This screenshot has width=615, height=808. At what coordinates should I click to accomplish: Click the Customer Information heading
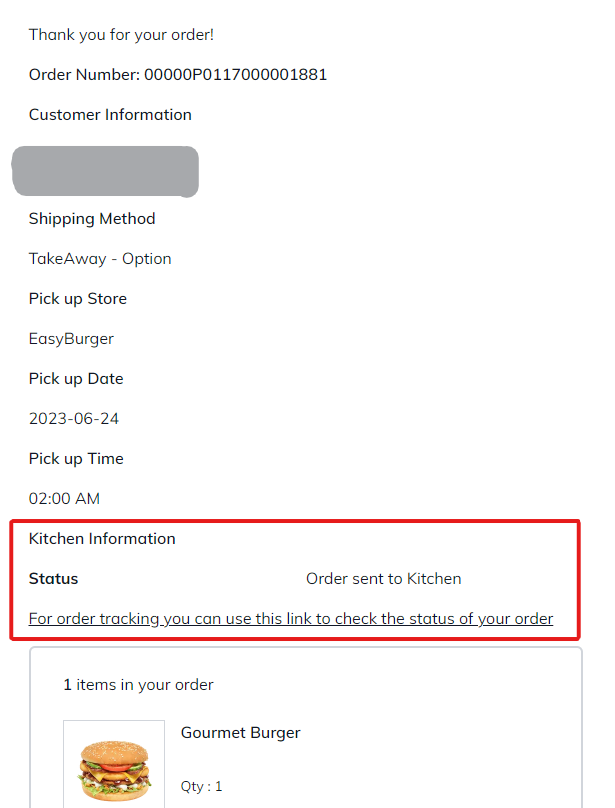pos(110,115)
